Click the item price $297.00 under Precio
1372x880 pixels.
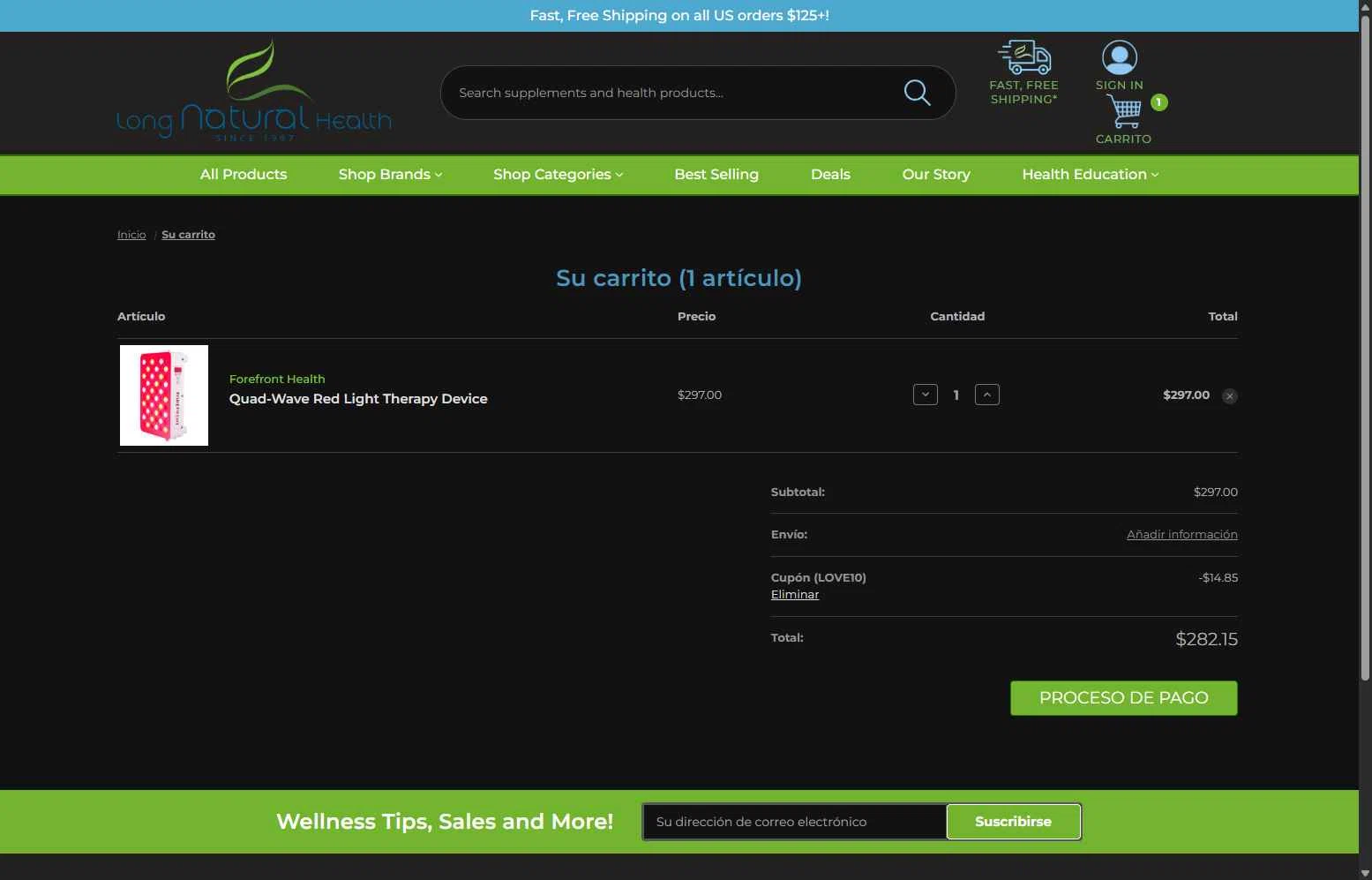point(700,395)
